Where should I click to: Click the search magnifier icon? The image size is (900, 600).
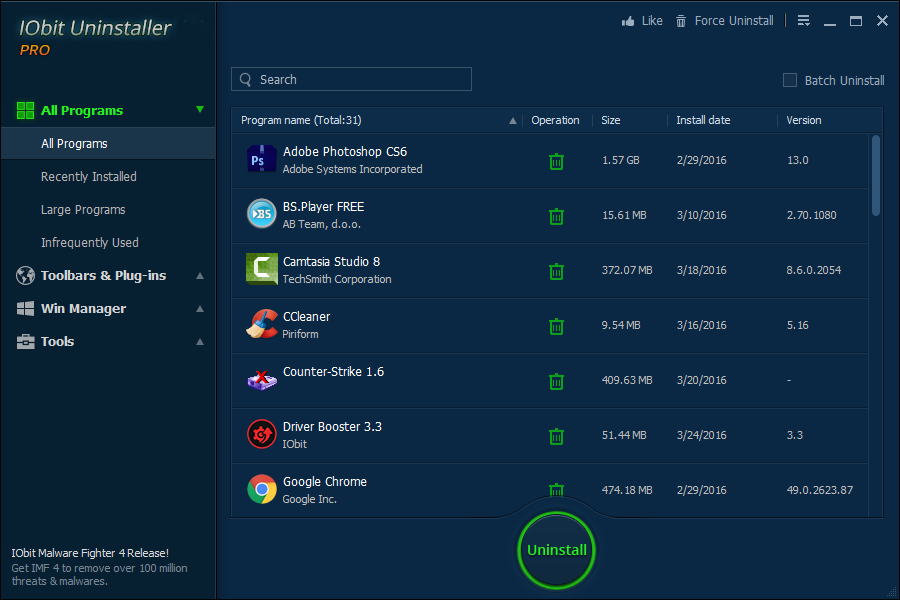pyautogui.click(x=245, y=79)
